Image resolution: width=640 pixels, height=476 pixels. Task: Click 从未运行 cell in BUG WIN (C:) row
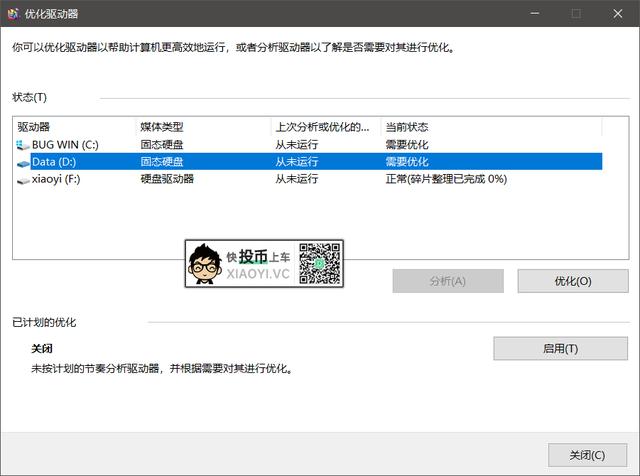pos(296,145)
